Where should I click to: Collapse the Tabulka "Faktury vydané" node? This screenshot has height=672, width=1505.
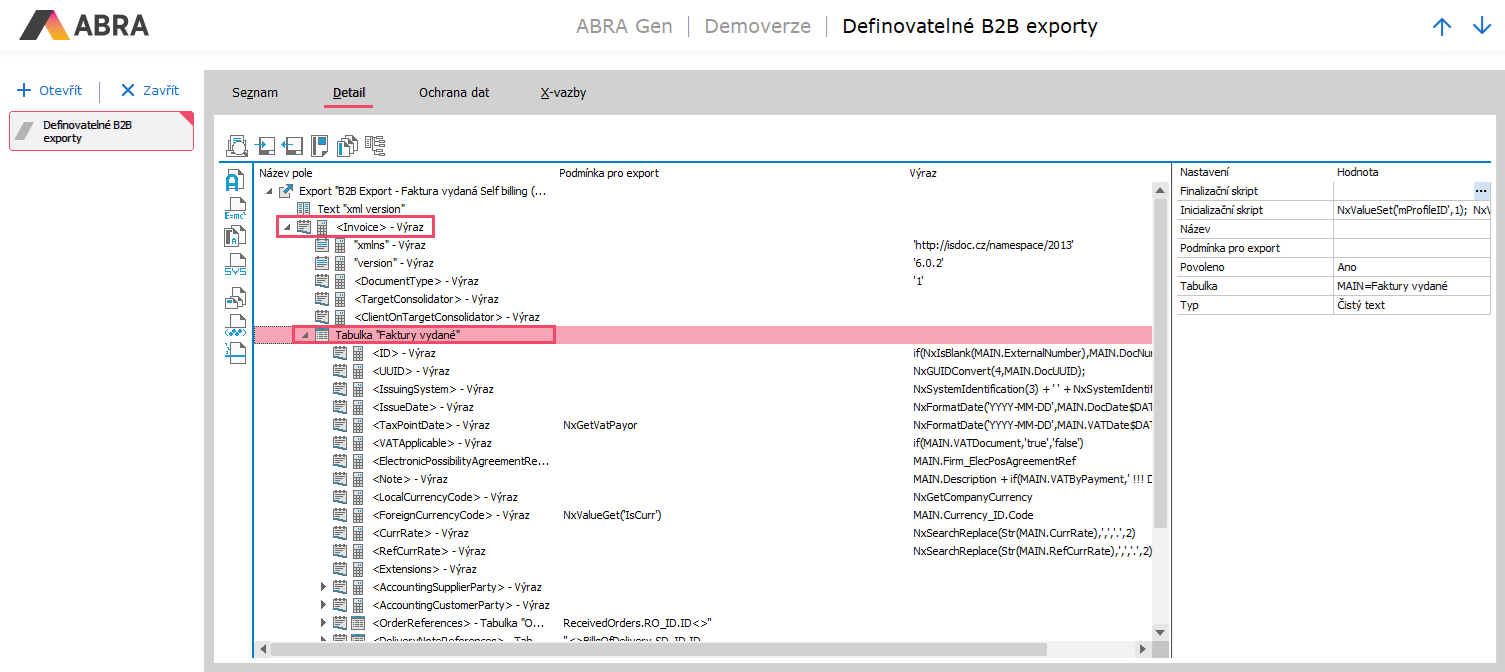tap(305, 335)
